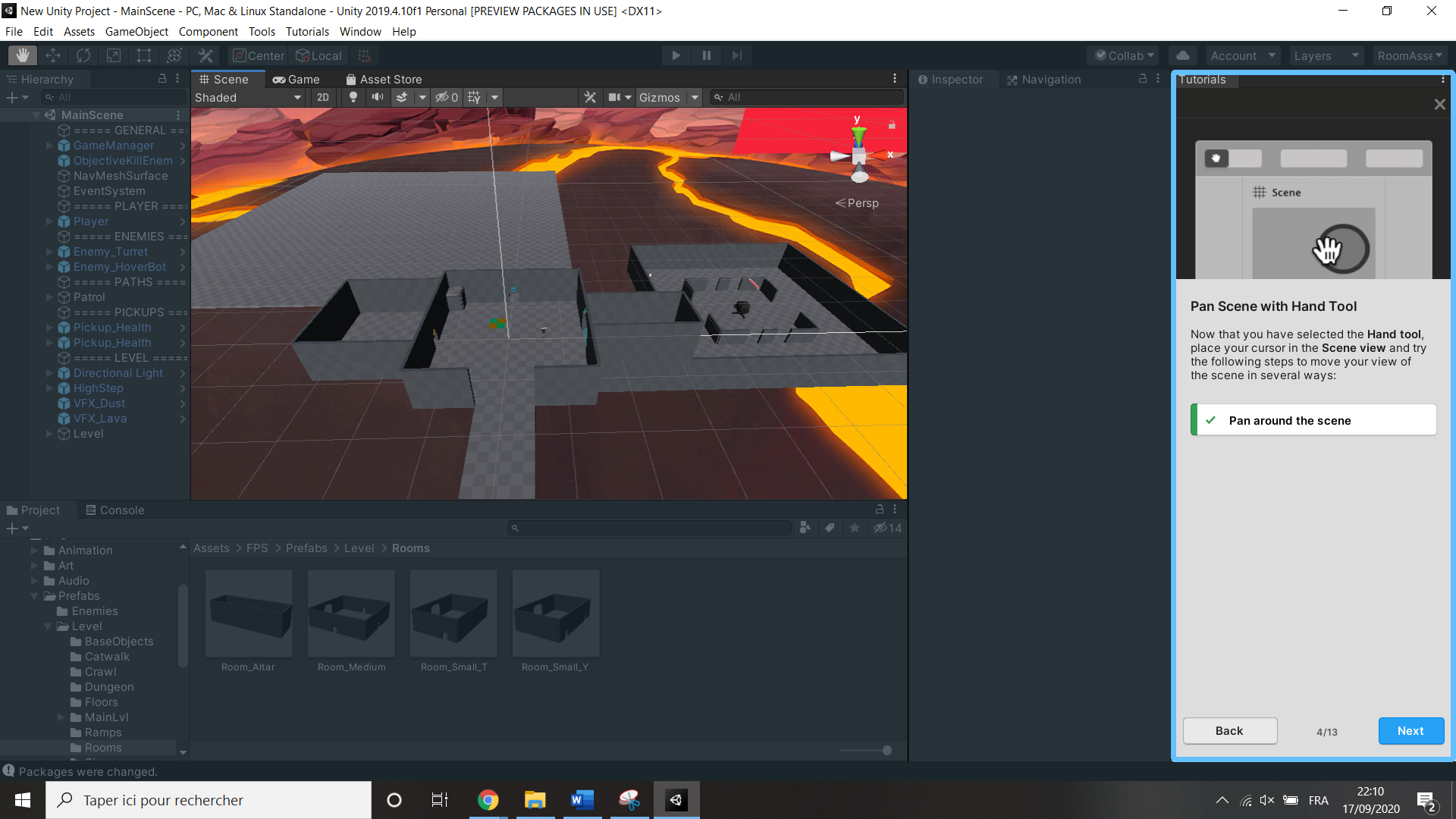Screen dimensions: 1456x819
Task: Switch to the Game tab
Action: pos(297,79)
